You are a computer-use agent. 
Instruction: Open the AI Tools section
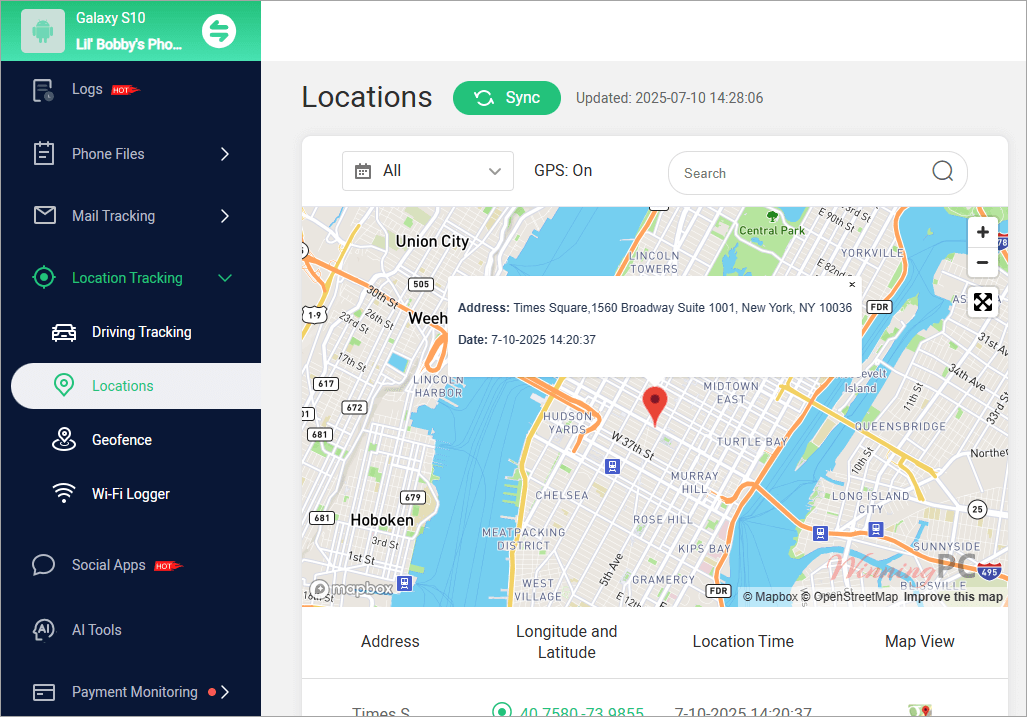click(97, 630)
